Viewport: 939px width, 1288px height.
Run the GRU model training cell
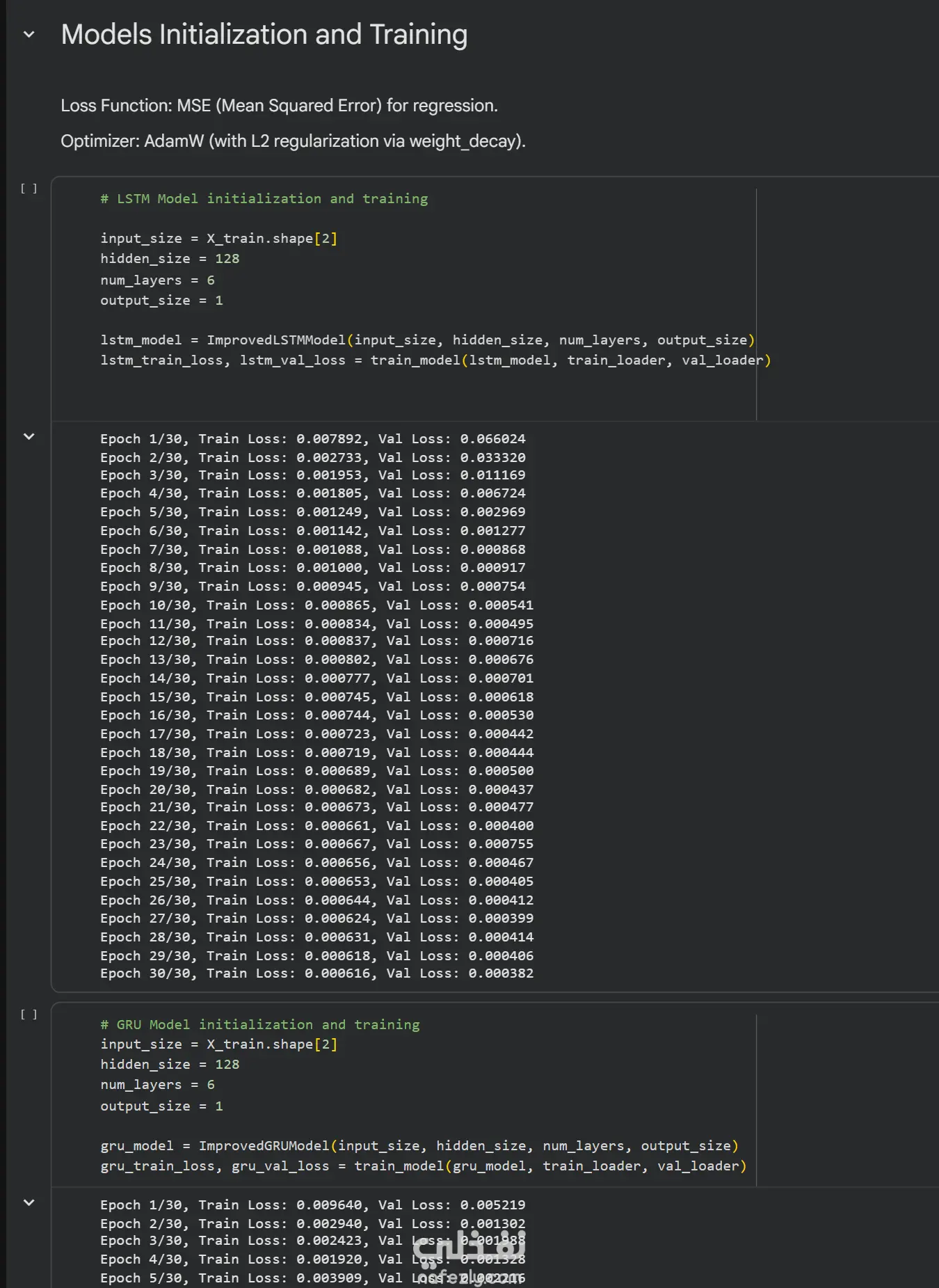point(29,1015)
